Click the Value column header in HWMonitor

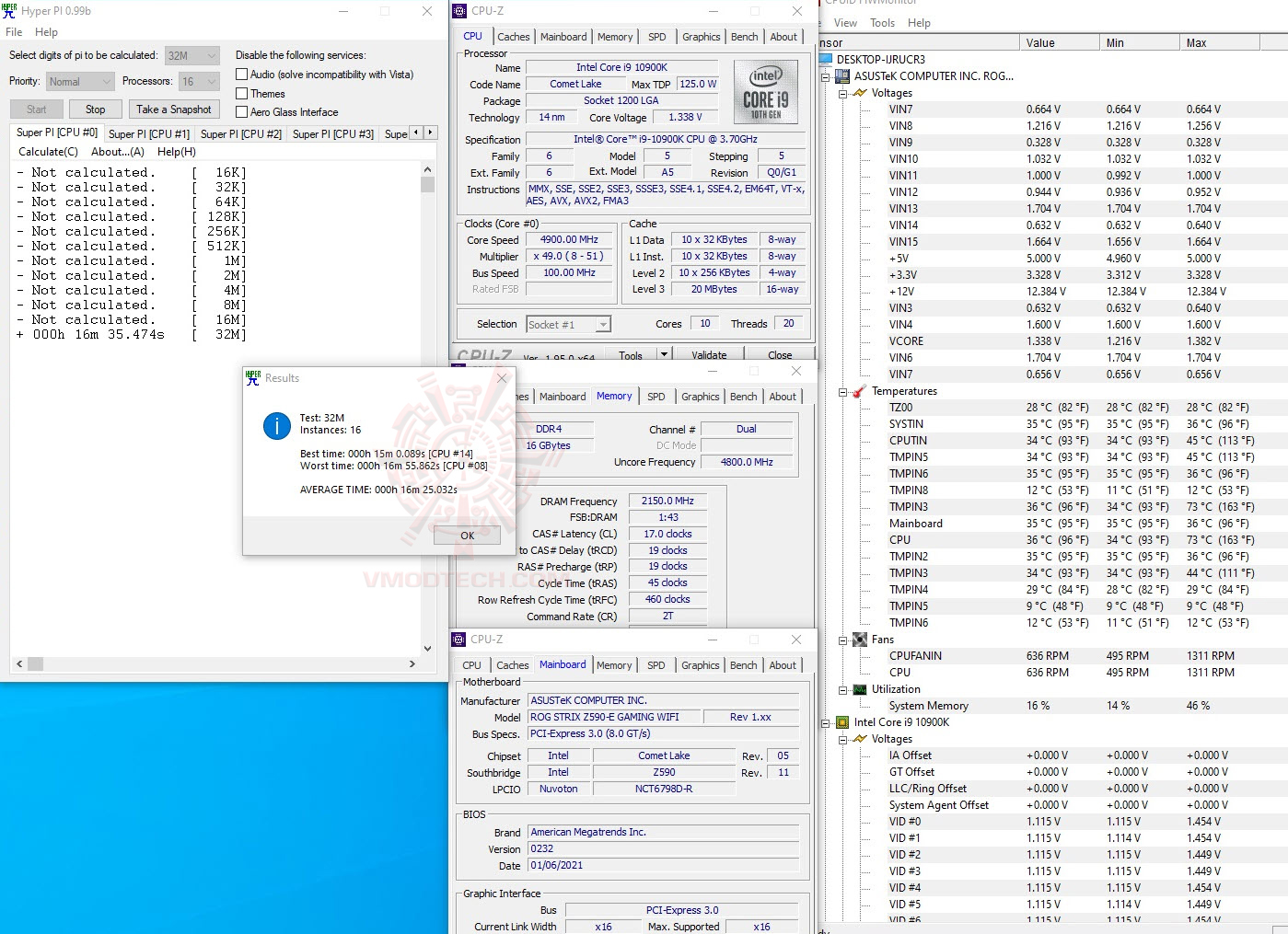pyautogui.click(x=1059, y=43)
